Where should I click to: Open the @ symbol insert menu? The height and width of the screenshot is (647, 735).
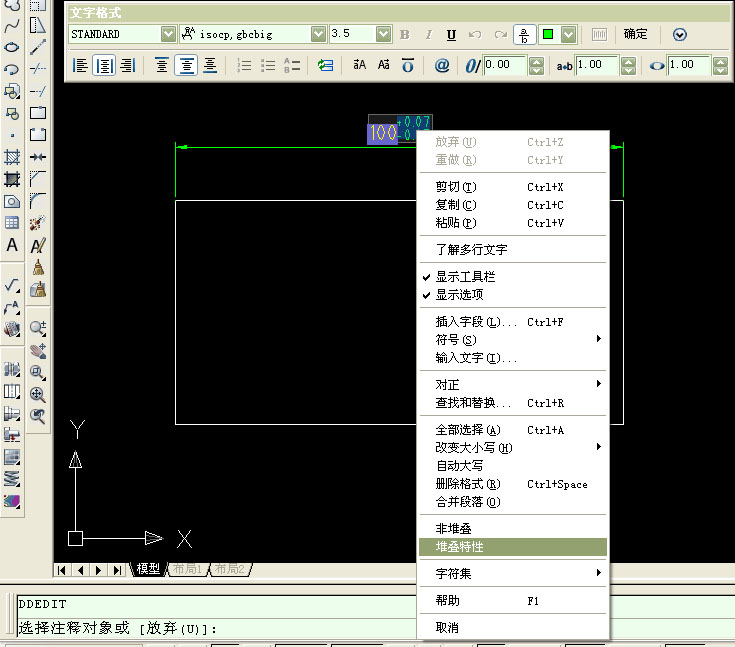442,65
